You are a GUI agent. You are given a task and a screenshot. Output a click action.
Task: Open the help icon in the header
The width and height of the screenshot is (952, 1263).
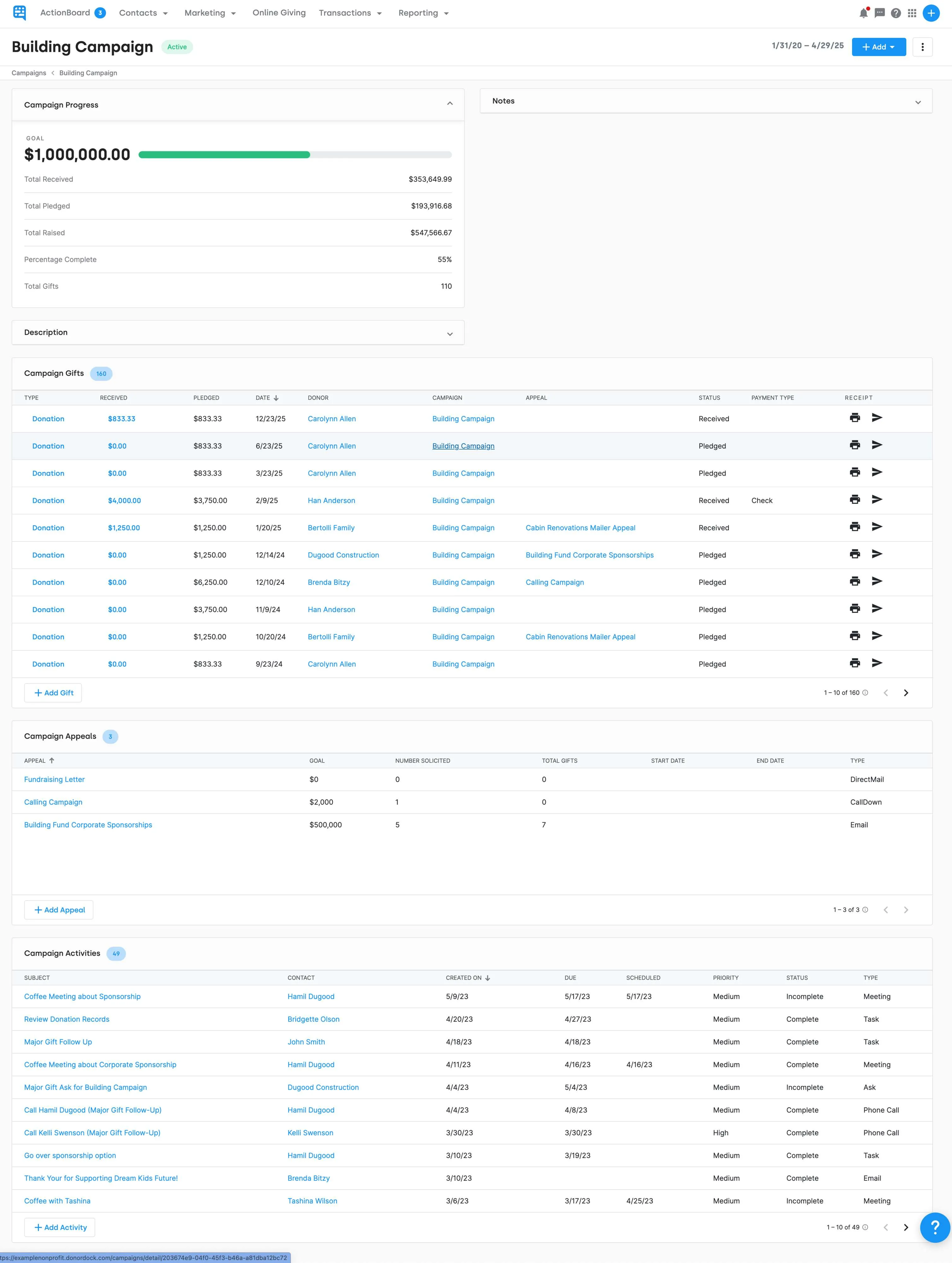pos(895,13)
